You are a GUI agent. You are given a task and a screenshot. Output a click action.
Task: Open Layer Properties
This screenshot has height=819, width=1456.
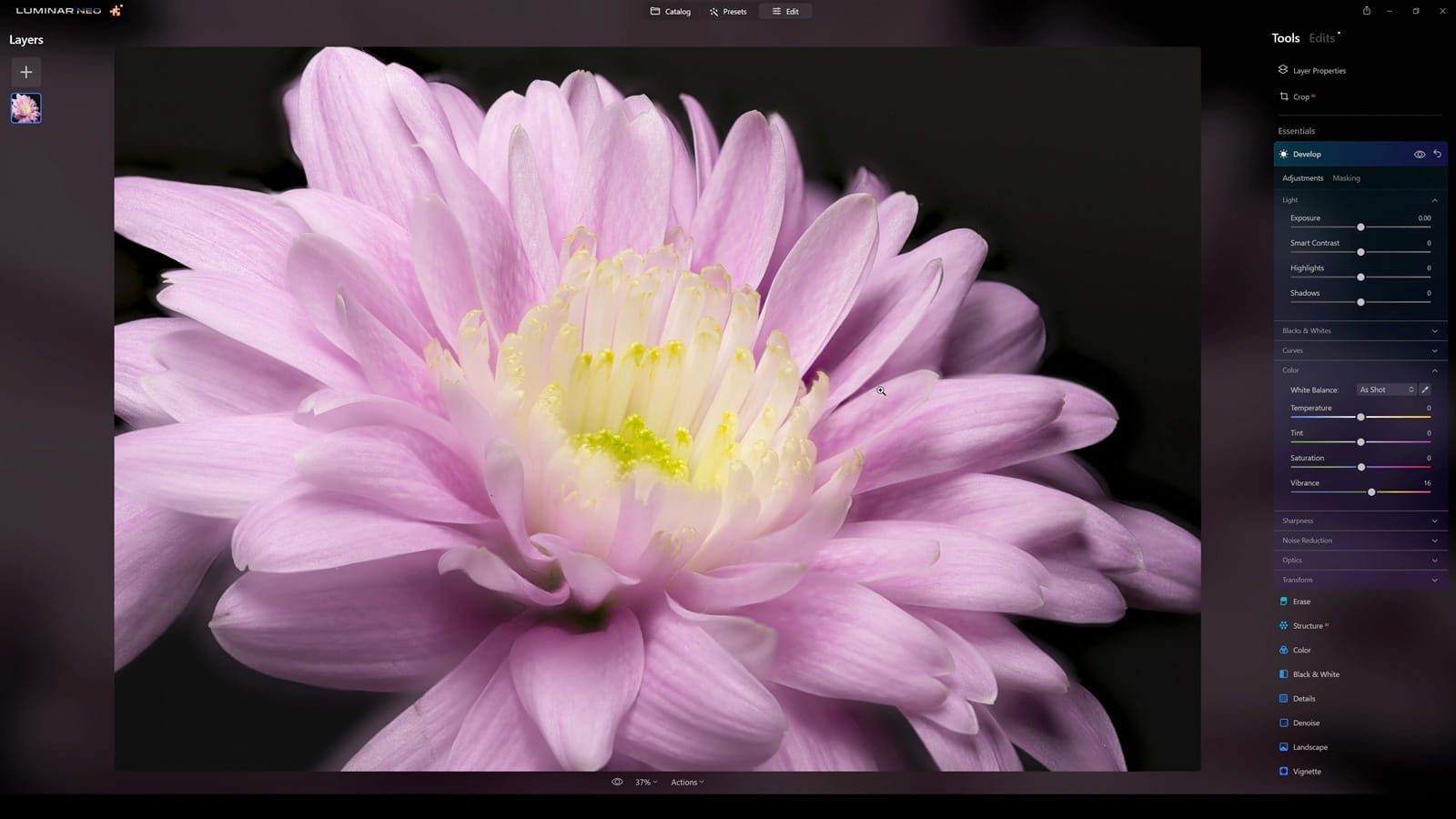point(1312,70)
